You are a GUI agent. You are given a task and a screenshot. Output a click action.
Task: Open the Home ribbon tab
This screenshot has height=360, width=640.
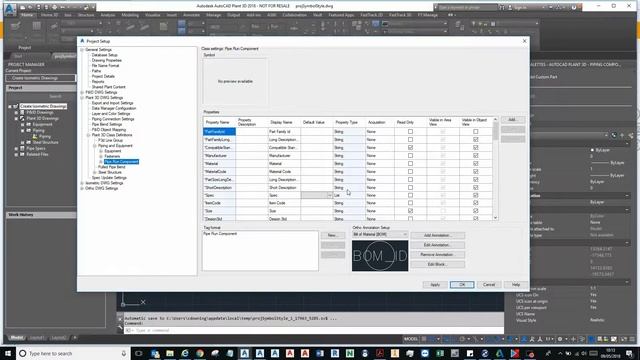pos(27,15)
